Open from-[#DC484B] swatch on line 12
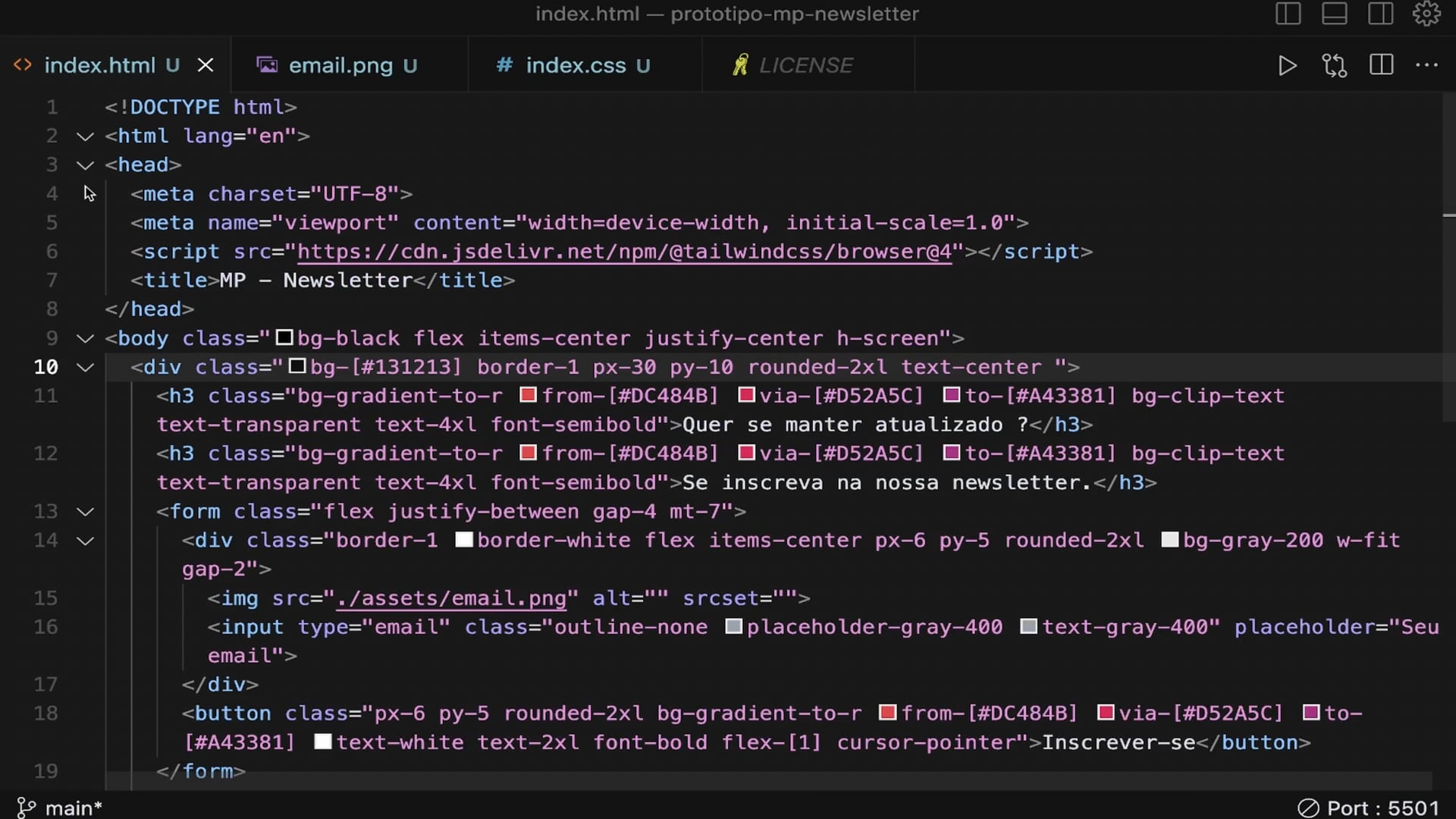1456x819 pixels. click(529, 453)
